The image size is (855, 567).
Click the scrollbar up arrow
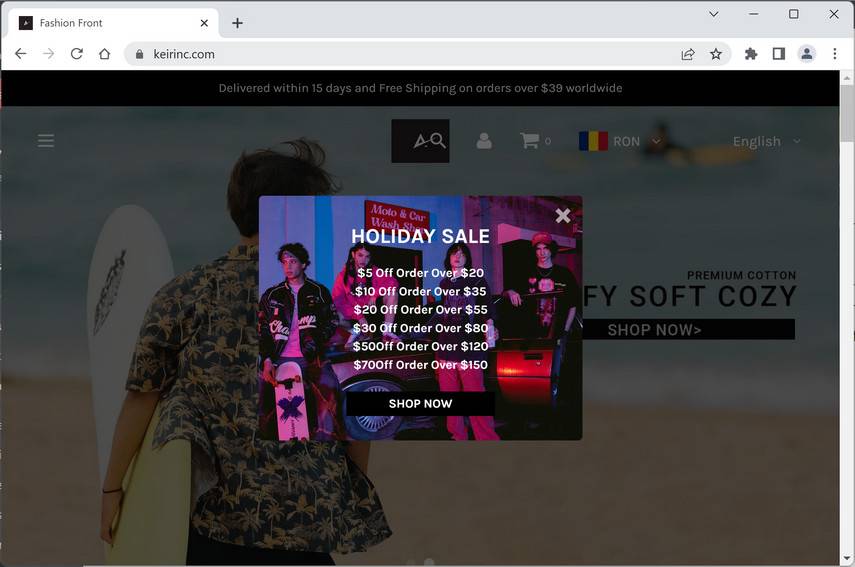[x=847, y=78]
